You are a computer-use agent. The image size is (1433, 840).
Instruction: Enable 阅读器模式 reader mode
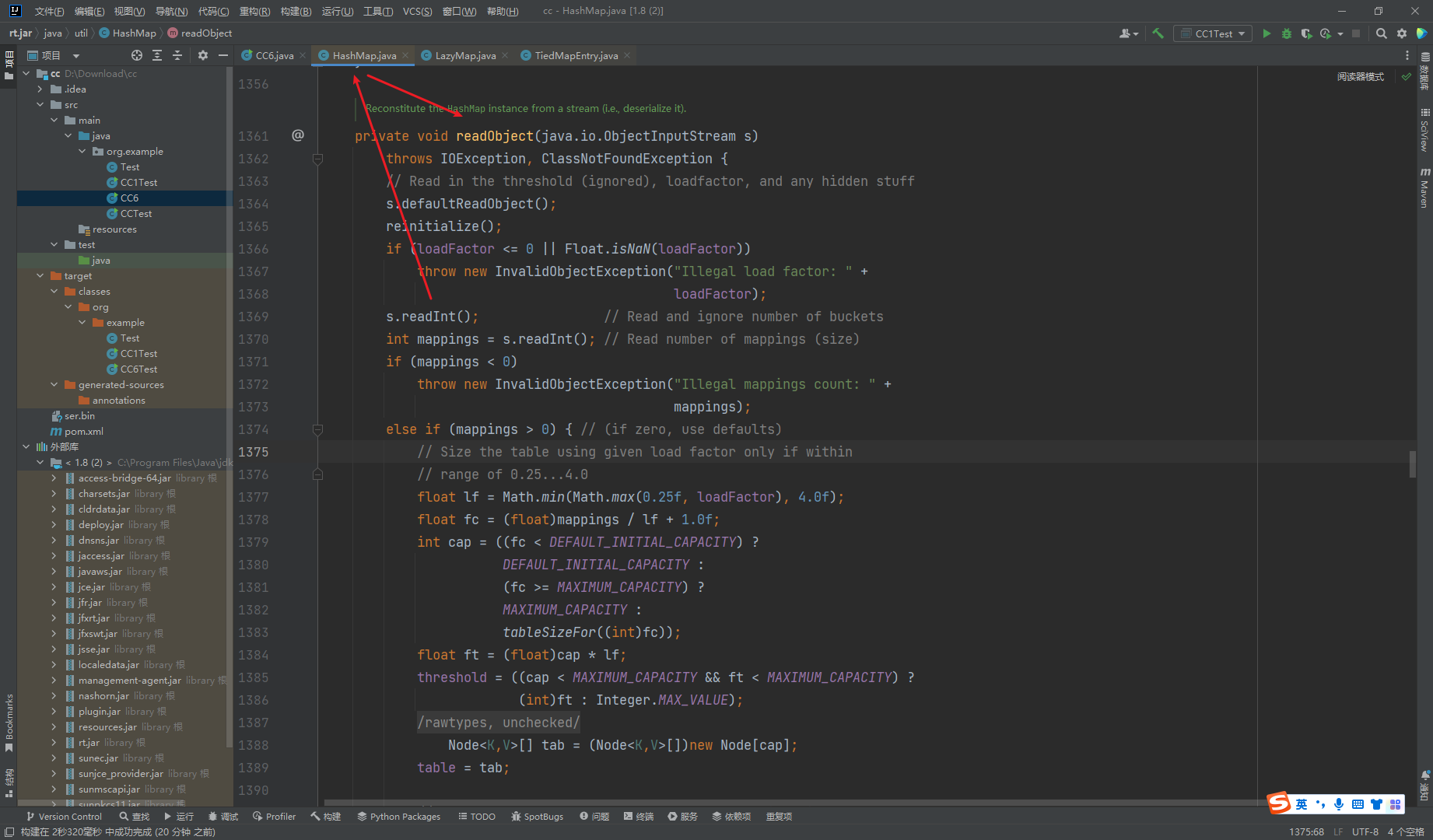tap(1361, 76)
